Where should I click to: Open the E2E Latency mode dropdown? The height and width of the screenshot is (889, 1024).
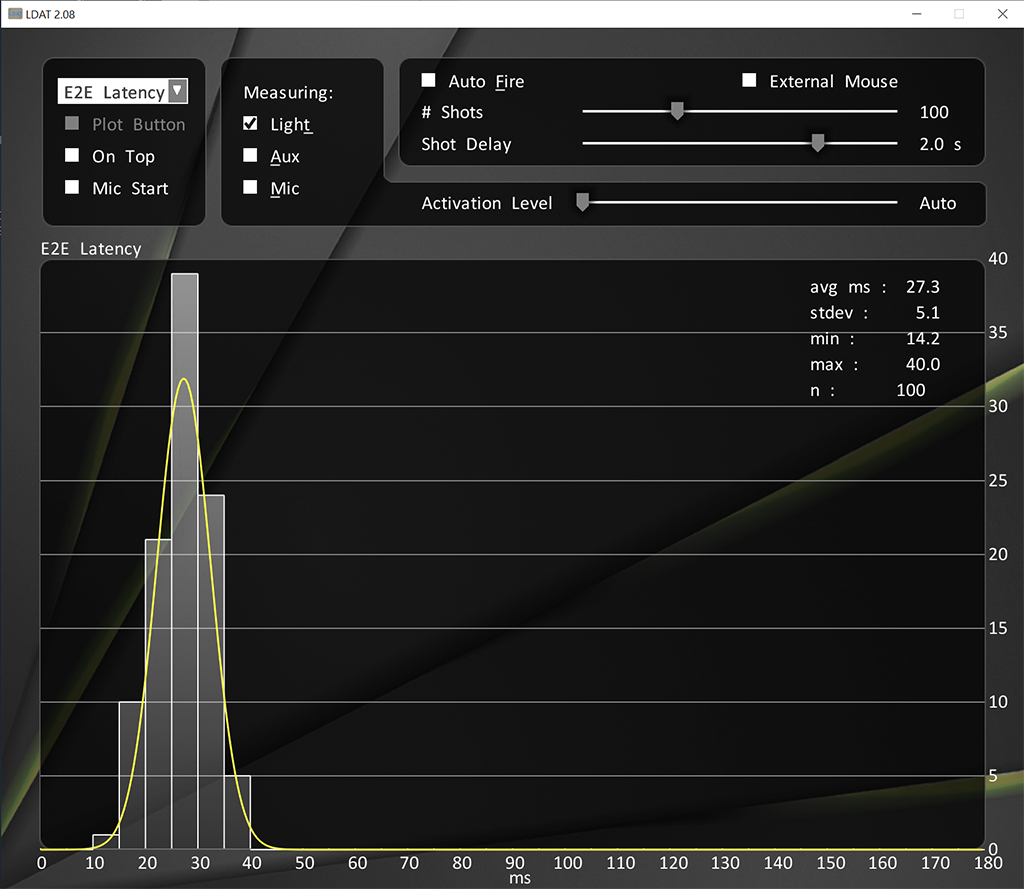click(123, 91)
